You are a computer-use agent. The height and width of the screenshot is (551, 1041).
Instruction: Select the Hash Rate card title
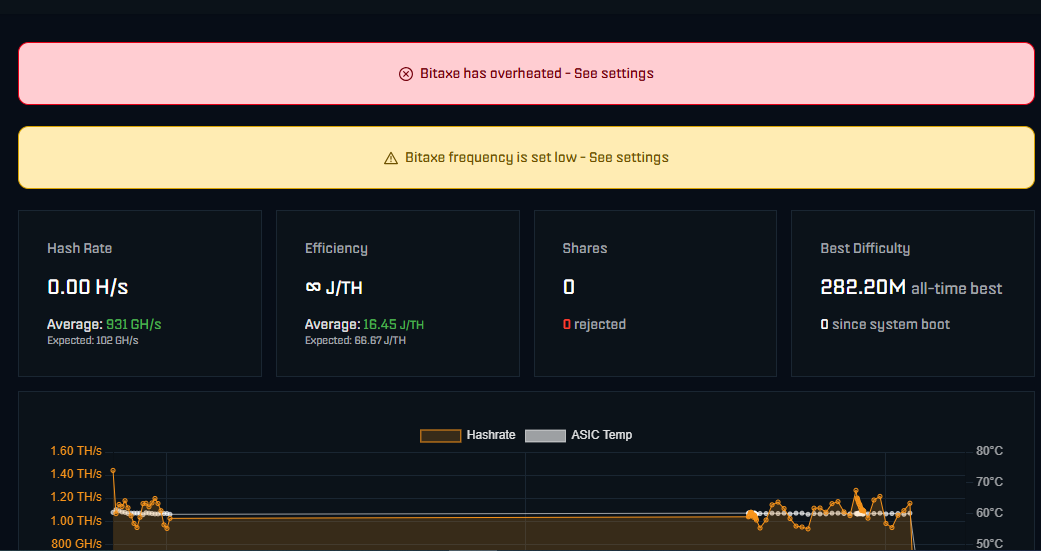pos(80,248)
